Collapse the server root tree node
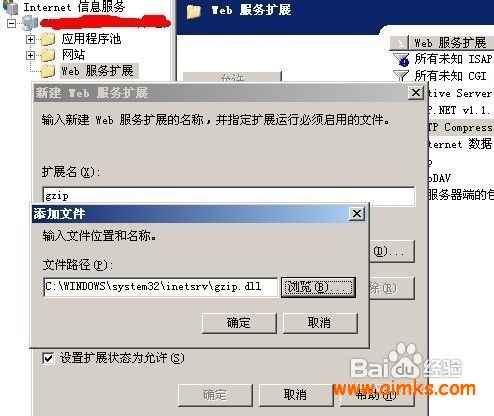 [x=11, y=23]
